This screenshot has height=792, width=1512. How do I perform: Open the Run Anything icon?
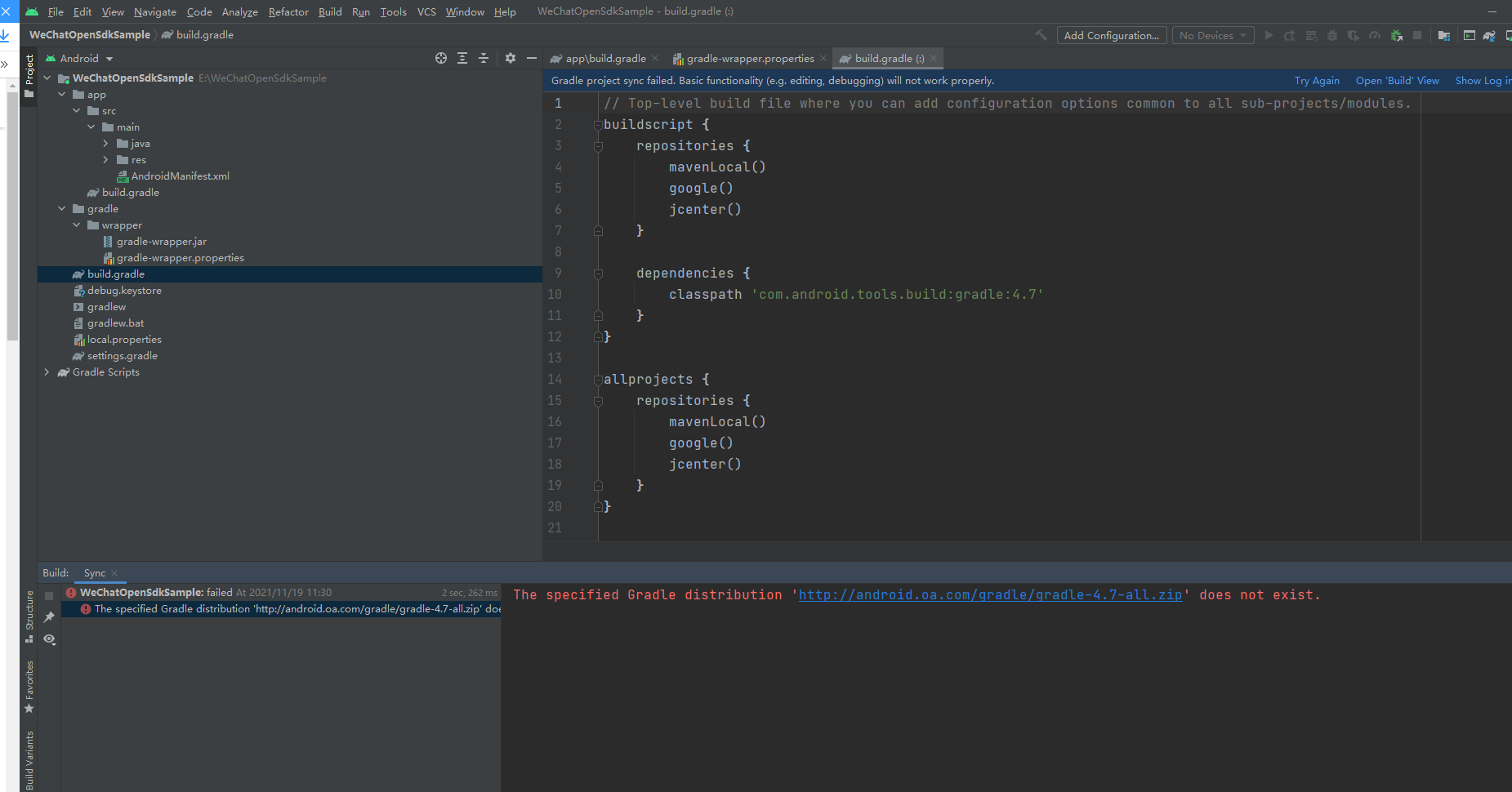coord(1470,35)
